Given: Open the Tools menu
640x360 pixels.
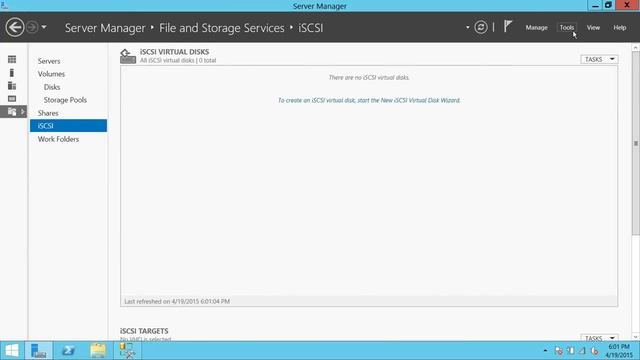Looking at the screenshot, I should pos(567,27).
